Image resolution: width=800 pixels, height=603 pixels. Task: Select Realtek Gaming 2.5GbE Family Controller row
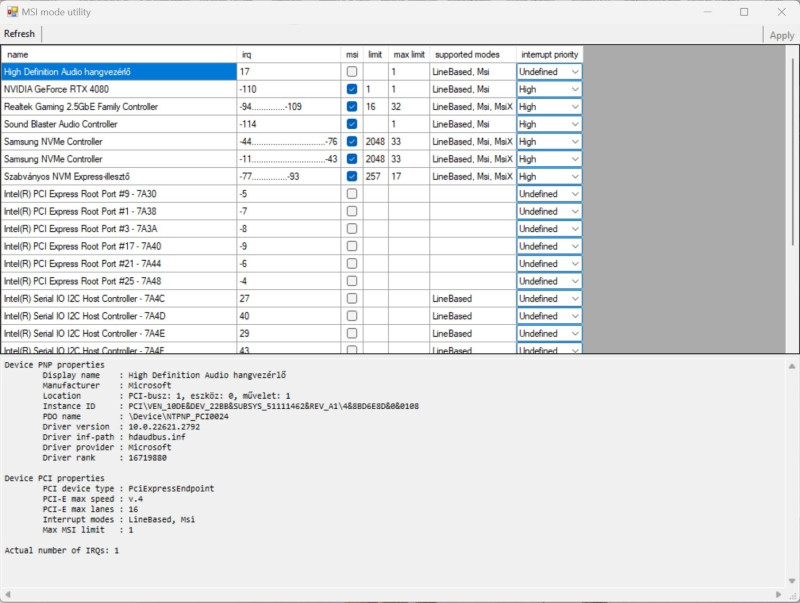[119, 107]
